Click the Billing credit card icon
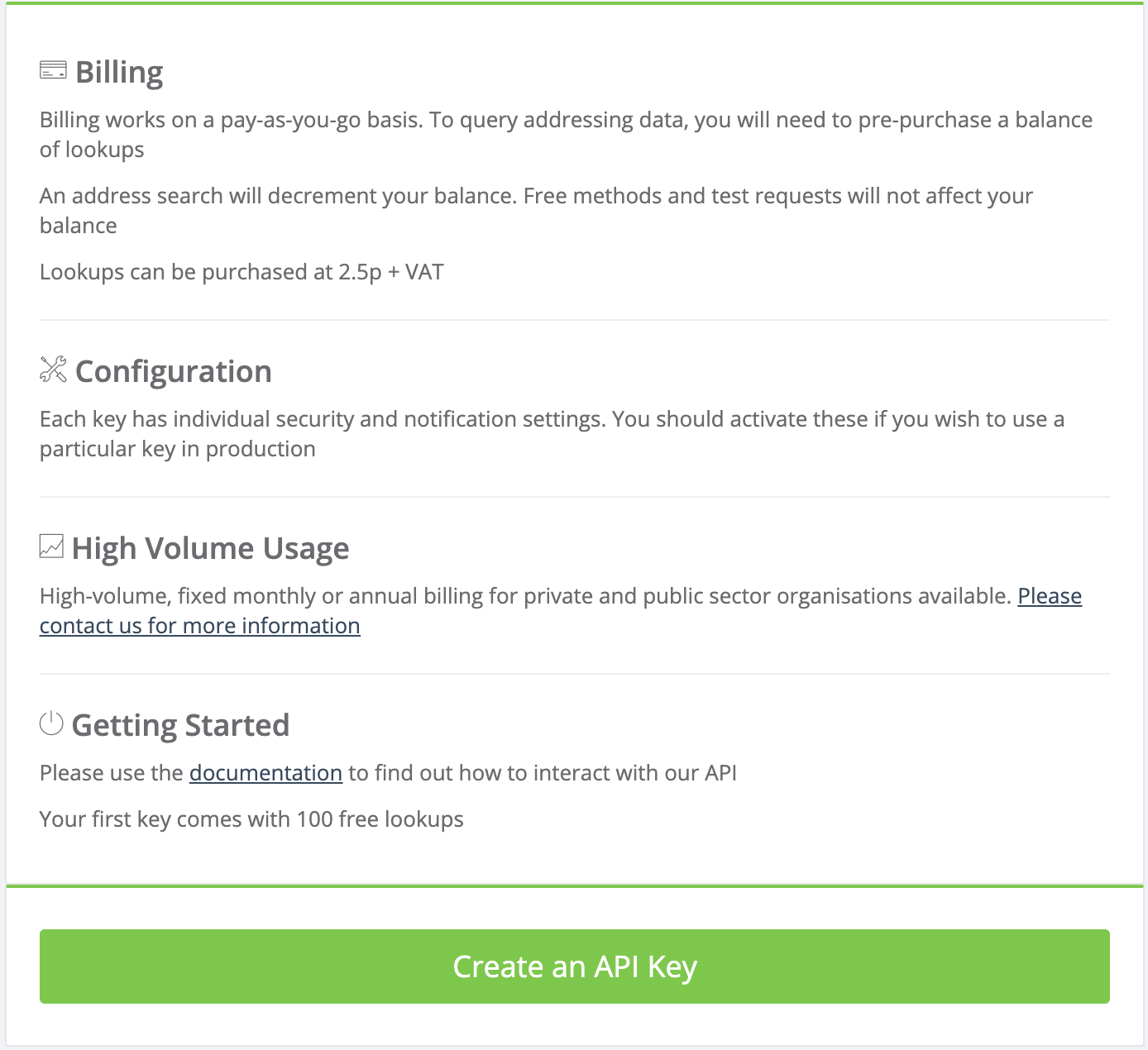Image resolution: width=1148 pixels, height=1050 pixels. (x=53, y=70)
